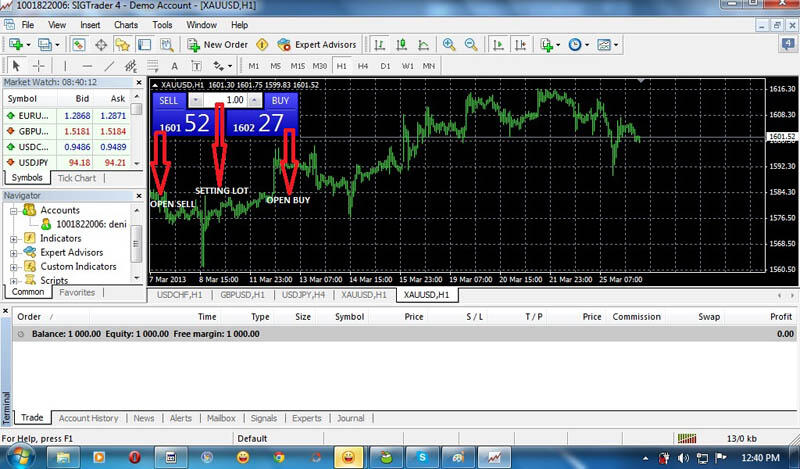This screenshot has width=800, height=469.
Task: Draw a horizontal line tool
Action: click(x=87, y=66)
